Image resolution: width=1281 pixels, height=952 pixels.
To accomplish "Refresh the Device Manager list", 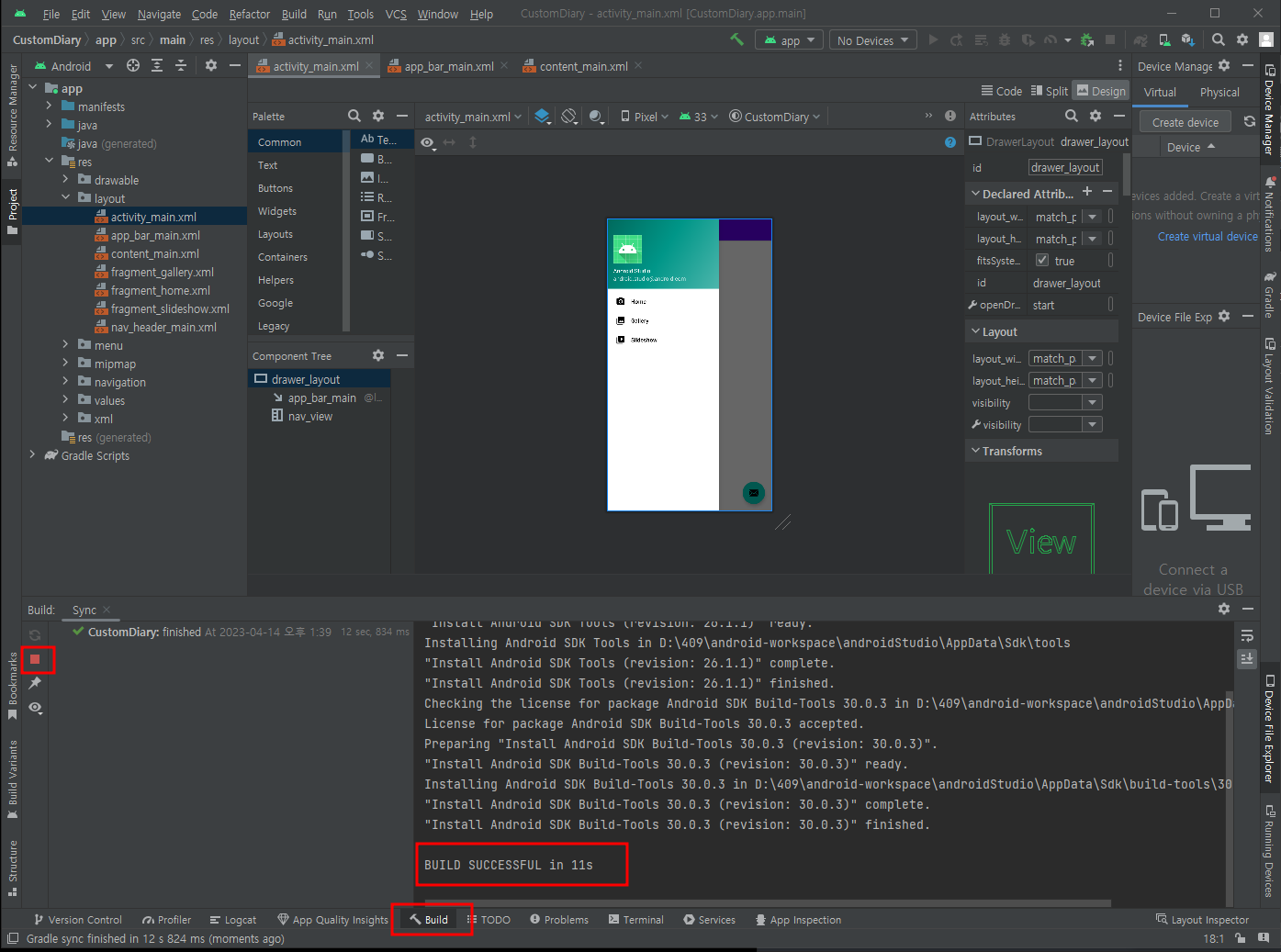I will click(1250, 121).
